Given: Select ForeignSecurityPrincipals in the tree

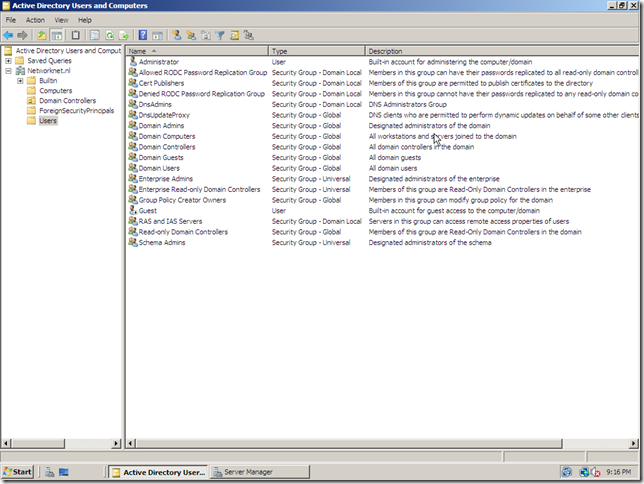Looking at the screenshot, I should point(76,111).
